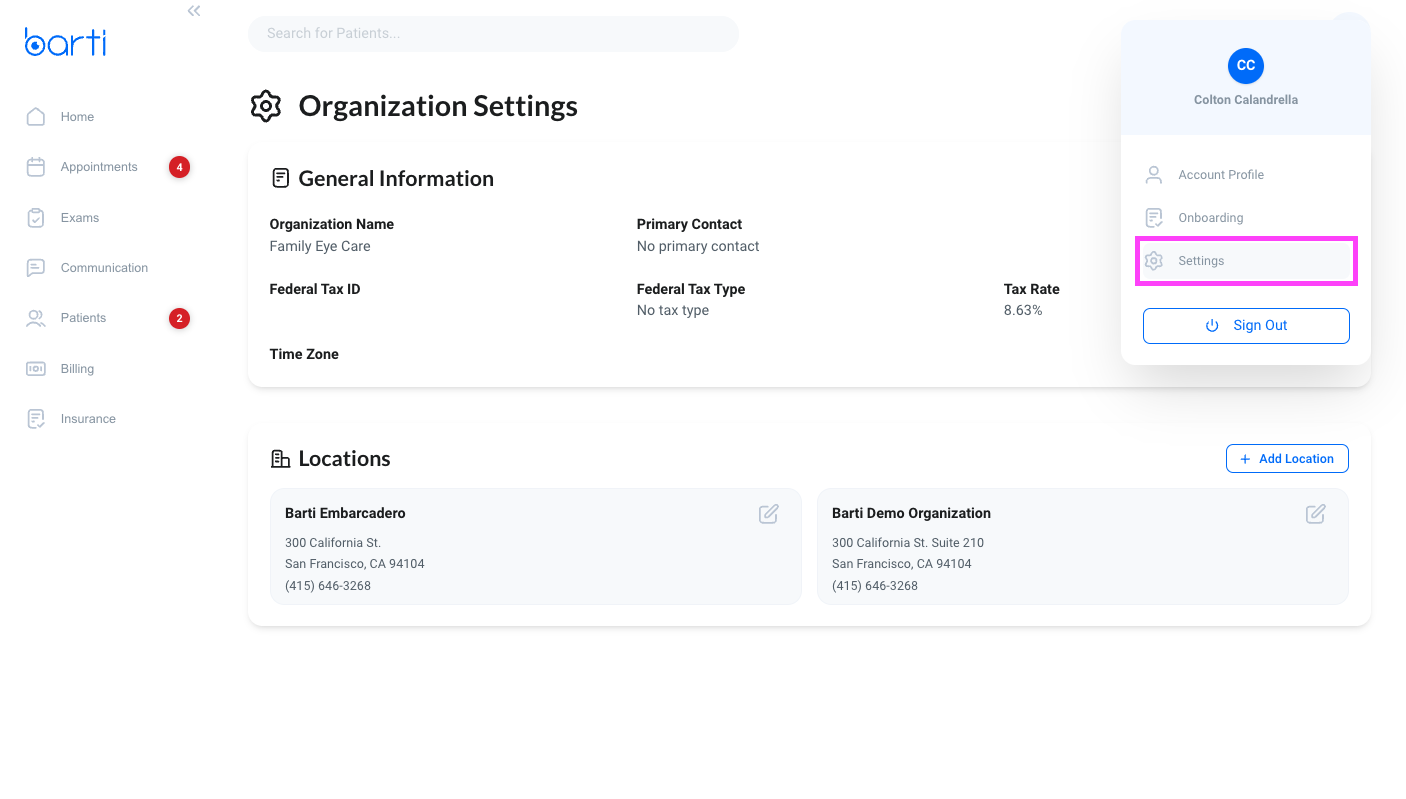The width and height of the screenshot is (1406, 799).
Task: Open the Communication section
Action: [x=104, y=268]
